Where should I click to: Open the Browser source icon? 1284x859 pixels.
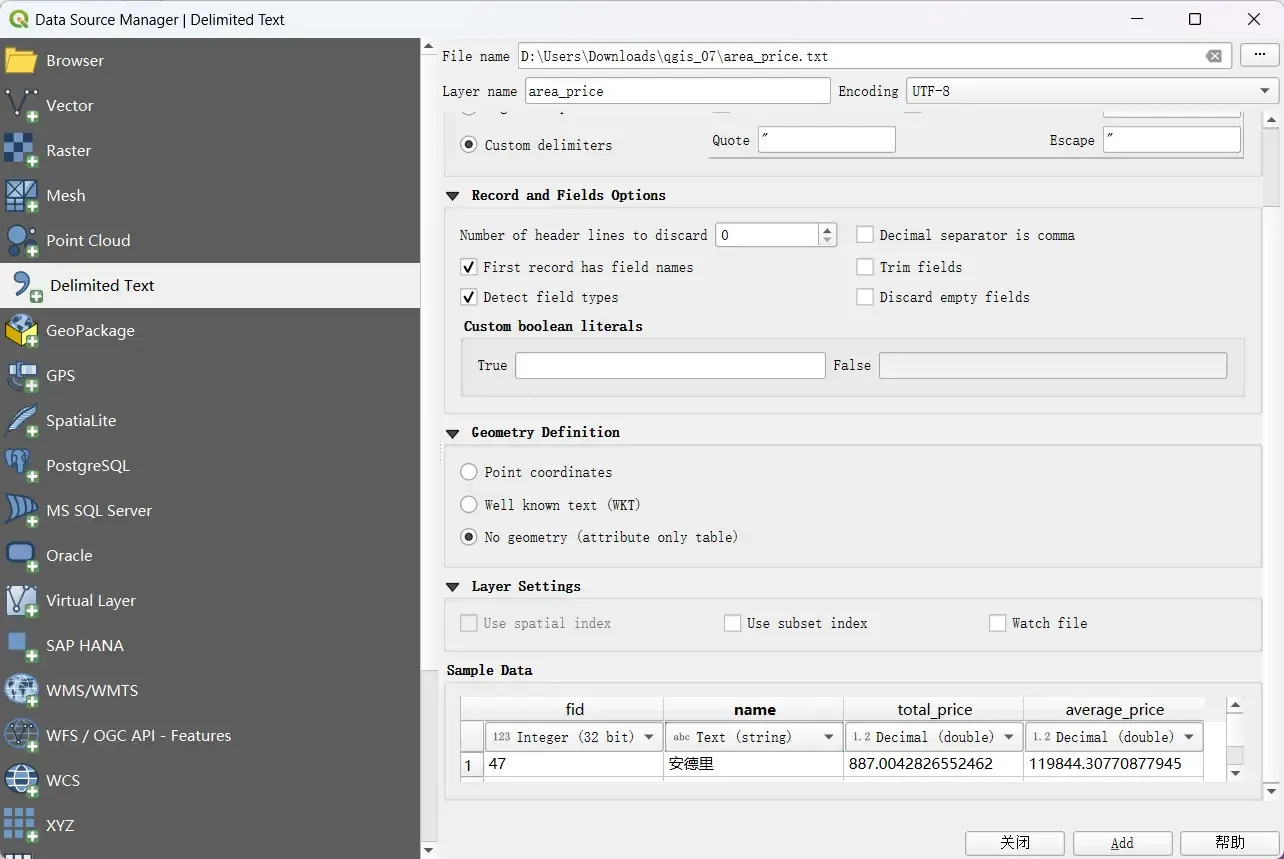tap(21, 60)
